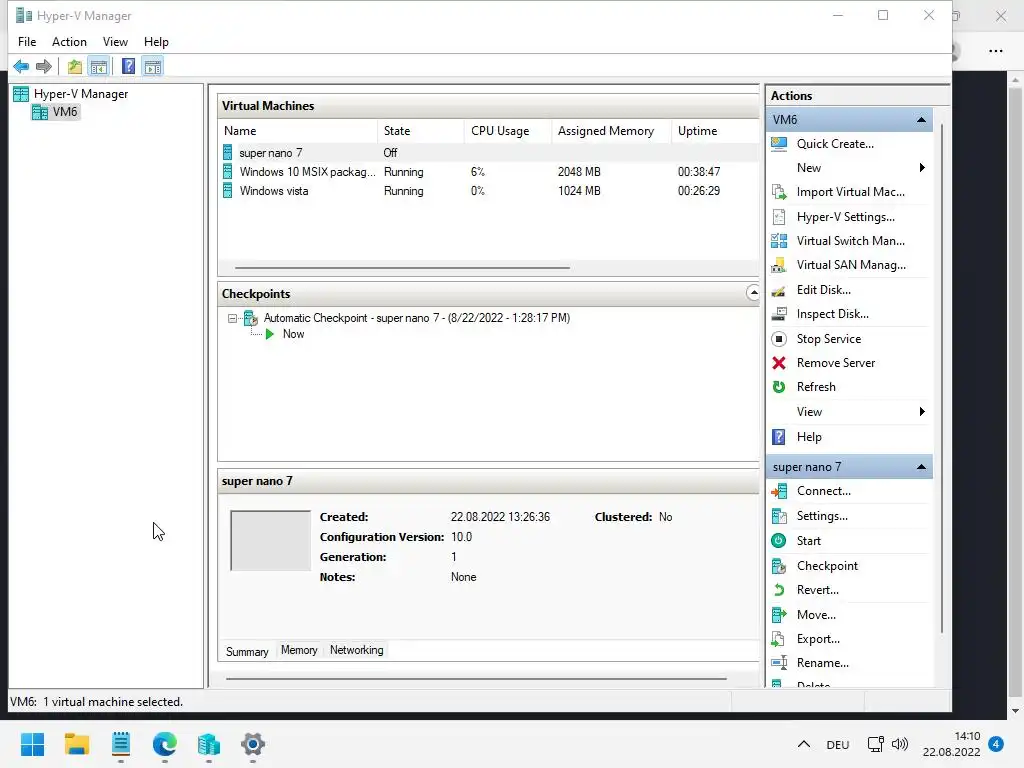Click the Forward arrow toolbar icon
The width and height of the screenshot is (1024, 768).
(44, 66)
